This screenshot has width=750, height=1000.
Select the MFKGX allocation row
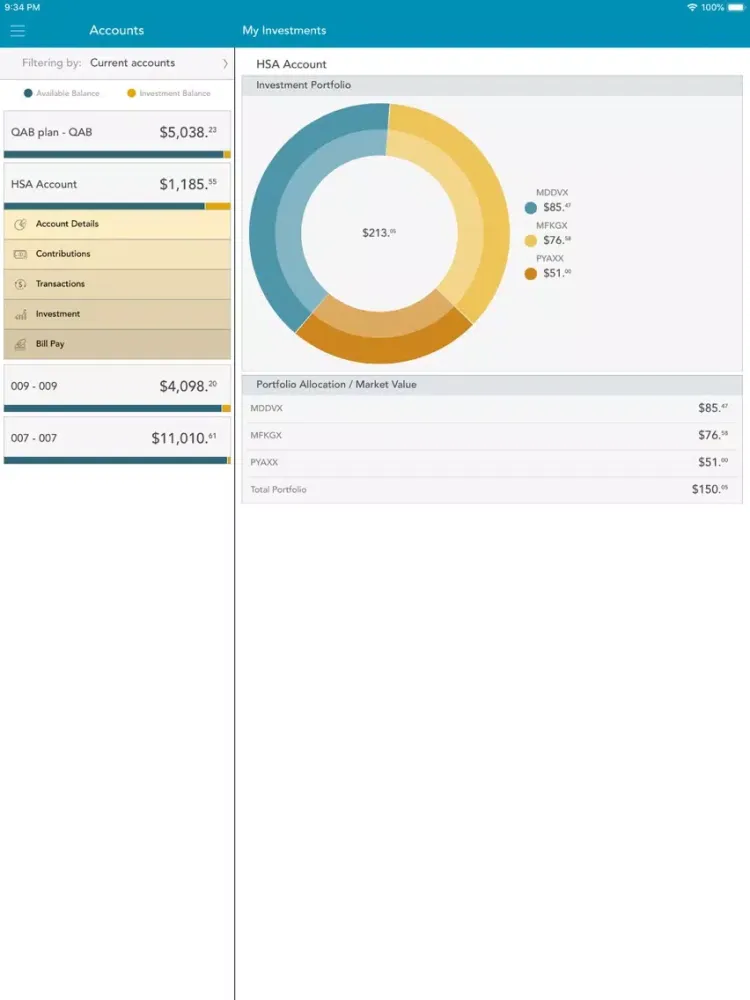pyautogui.click(x=492, y=436)
